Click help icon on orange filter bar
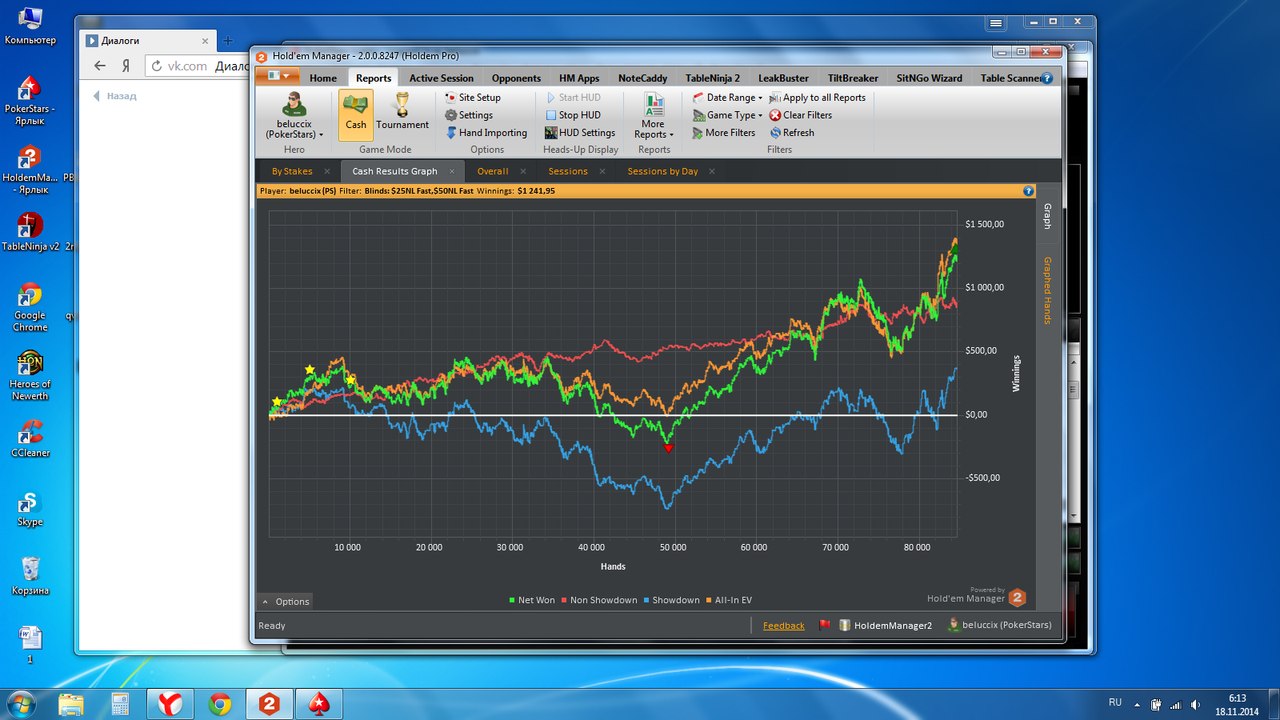 tap(1028, 190)
